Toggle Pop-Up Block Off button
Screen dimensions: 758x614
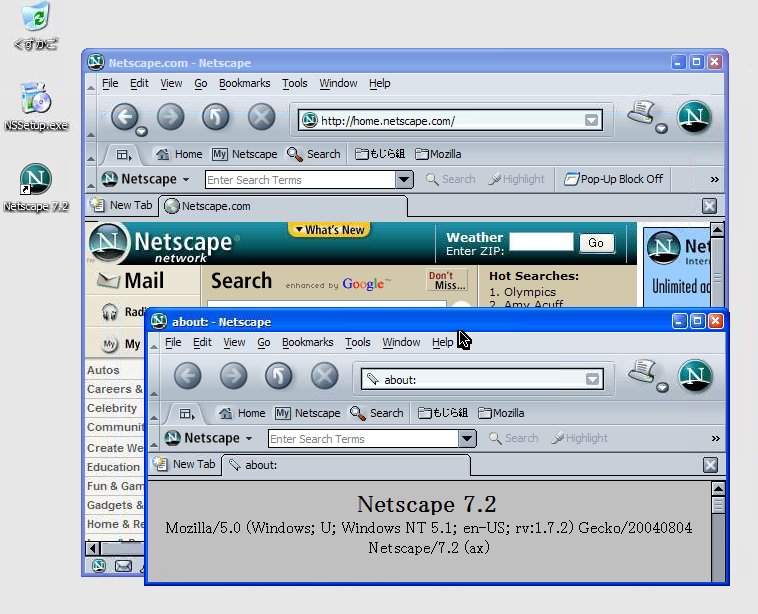click(x=613, y=179)
